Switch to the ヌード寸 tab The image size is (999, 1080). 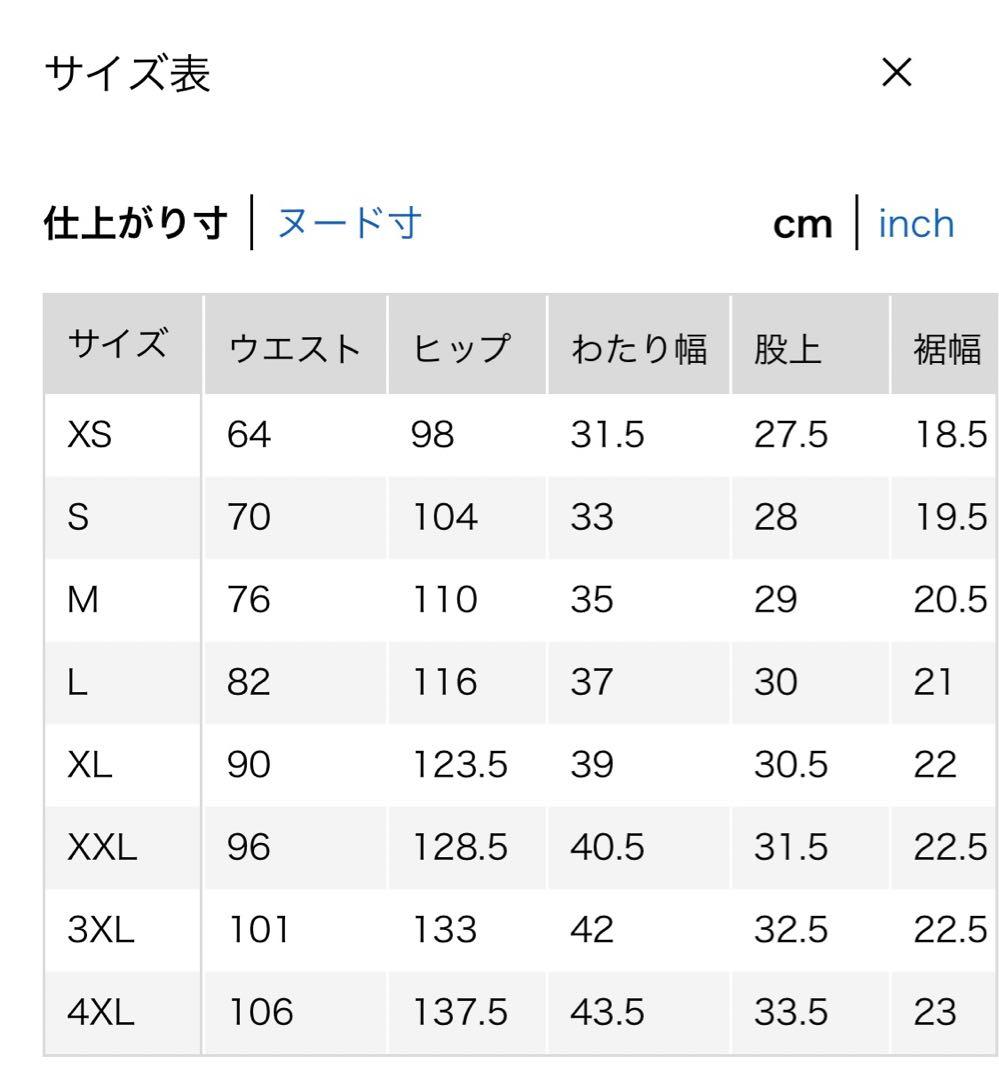pyautogui.click(x=349, y=223)
